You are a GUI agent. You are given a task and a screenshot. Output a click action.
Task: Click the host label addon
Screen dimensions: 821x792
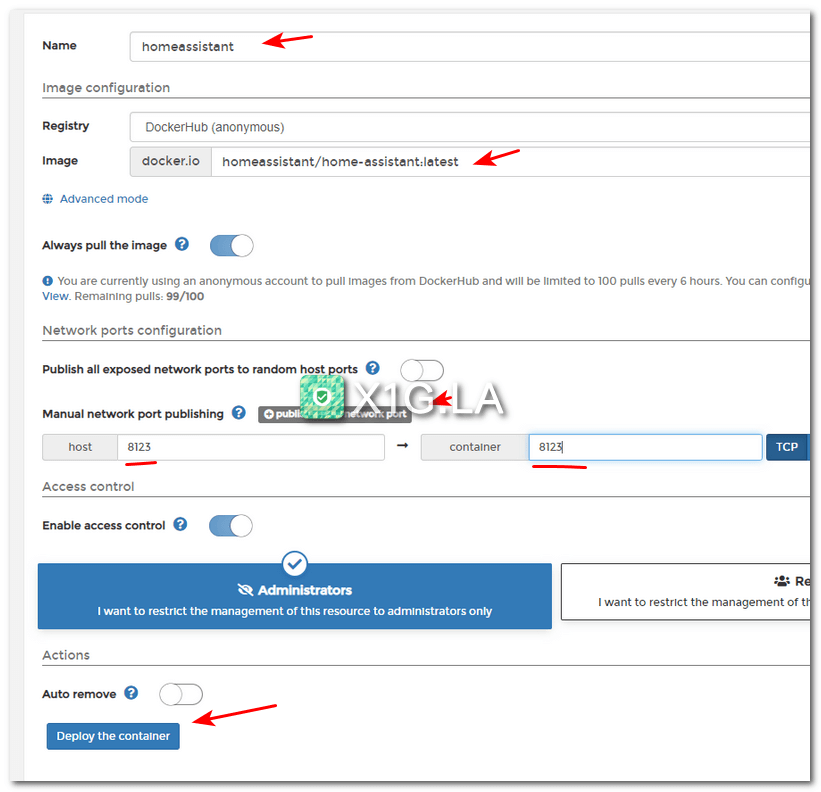80,447
